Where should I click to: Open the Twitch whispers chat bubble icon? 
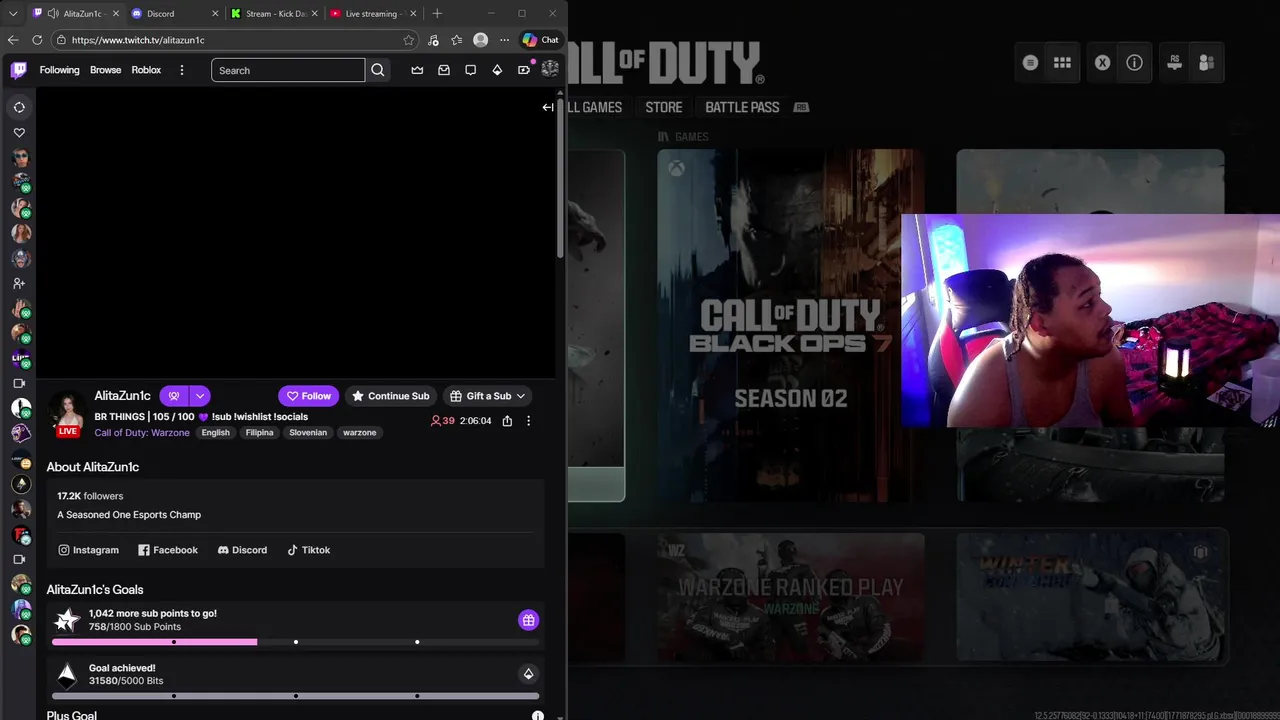[470, 70]
